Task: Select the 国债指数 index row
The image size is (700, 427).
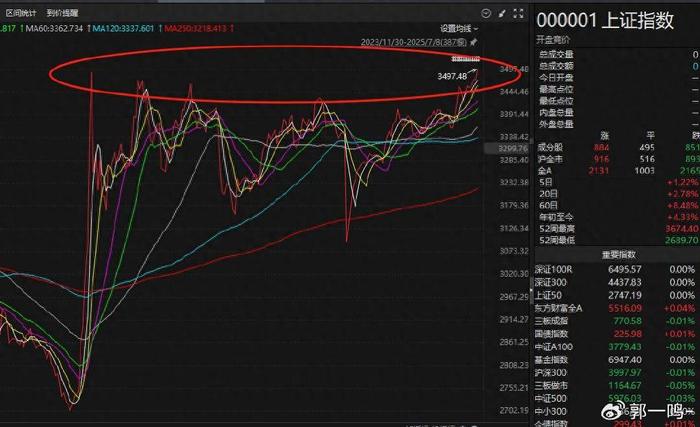Action: coord(616,334)
